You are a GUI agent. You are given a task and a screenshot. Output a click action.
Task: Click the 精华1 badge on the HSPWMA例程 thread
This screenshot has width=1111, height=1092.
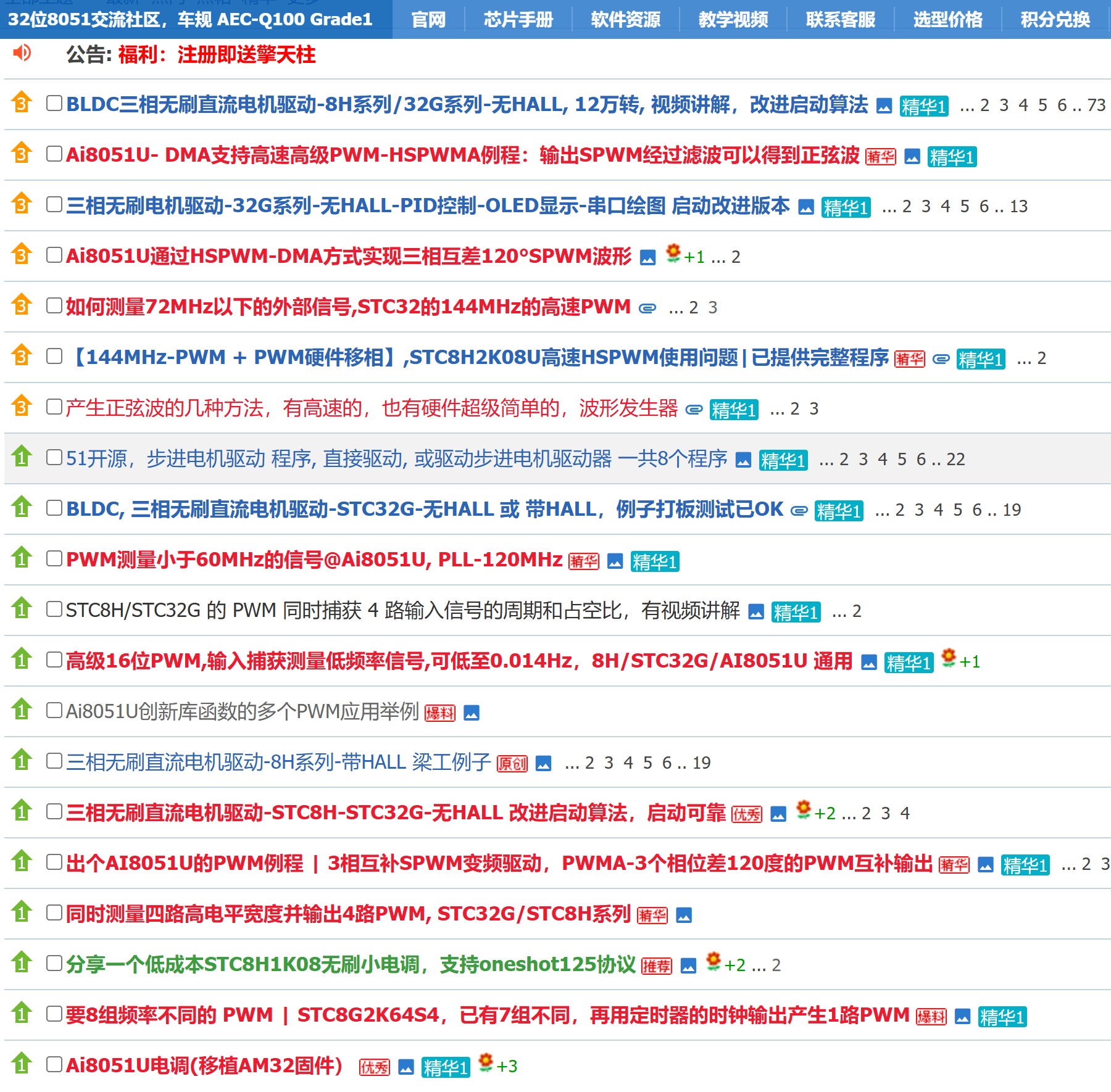click(x=952, y=157)
